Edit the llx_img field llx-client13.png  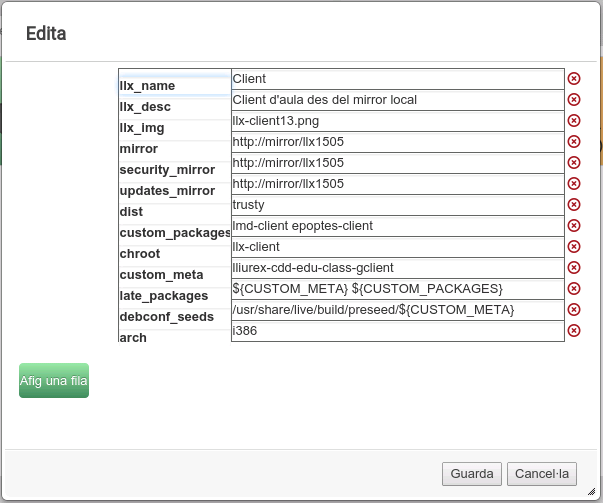[397, 121]
